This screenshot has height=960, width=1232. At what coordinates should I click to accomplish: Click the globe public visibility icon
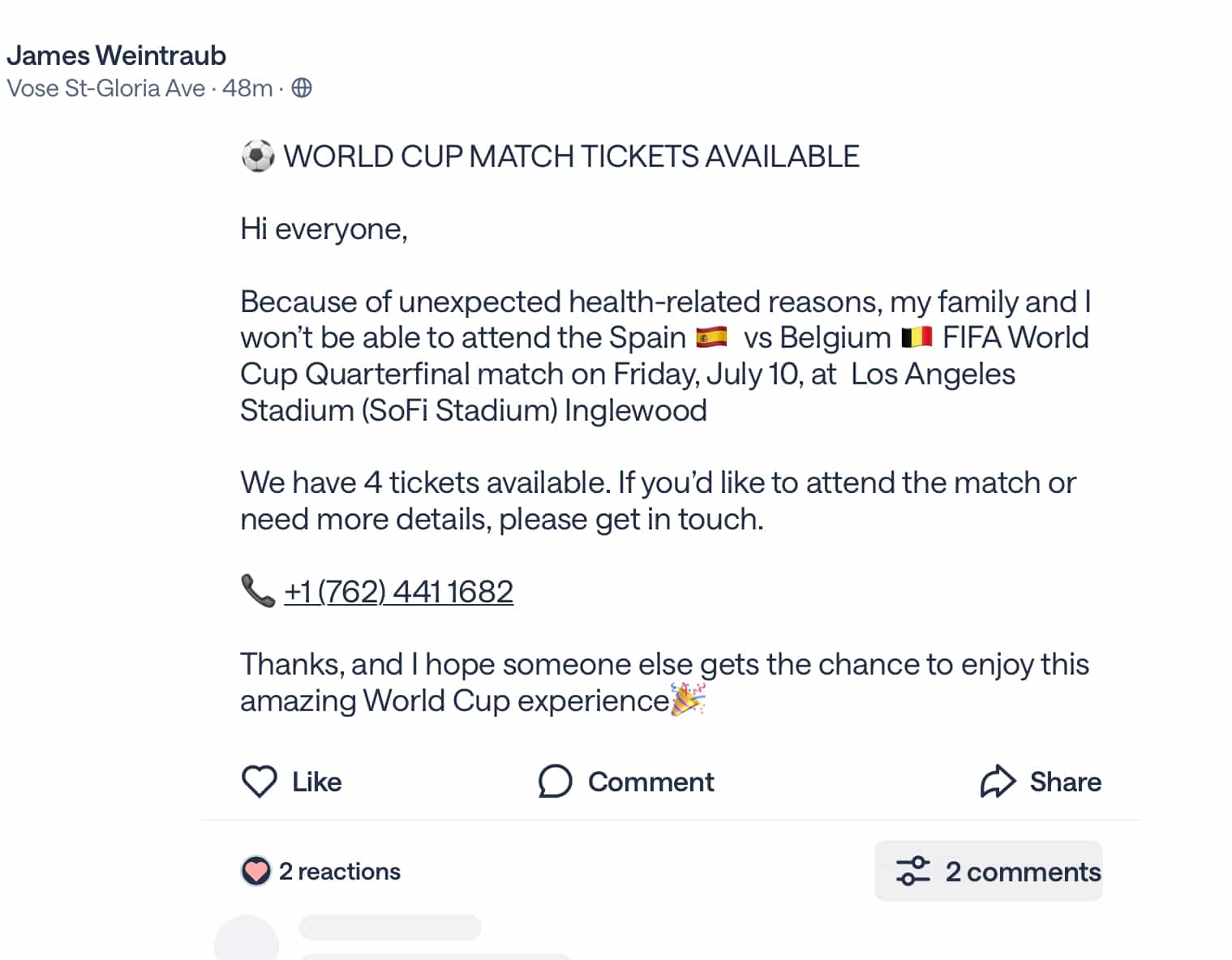pos(302,88)
